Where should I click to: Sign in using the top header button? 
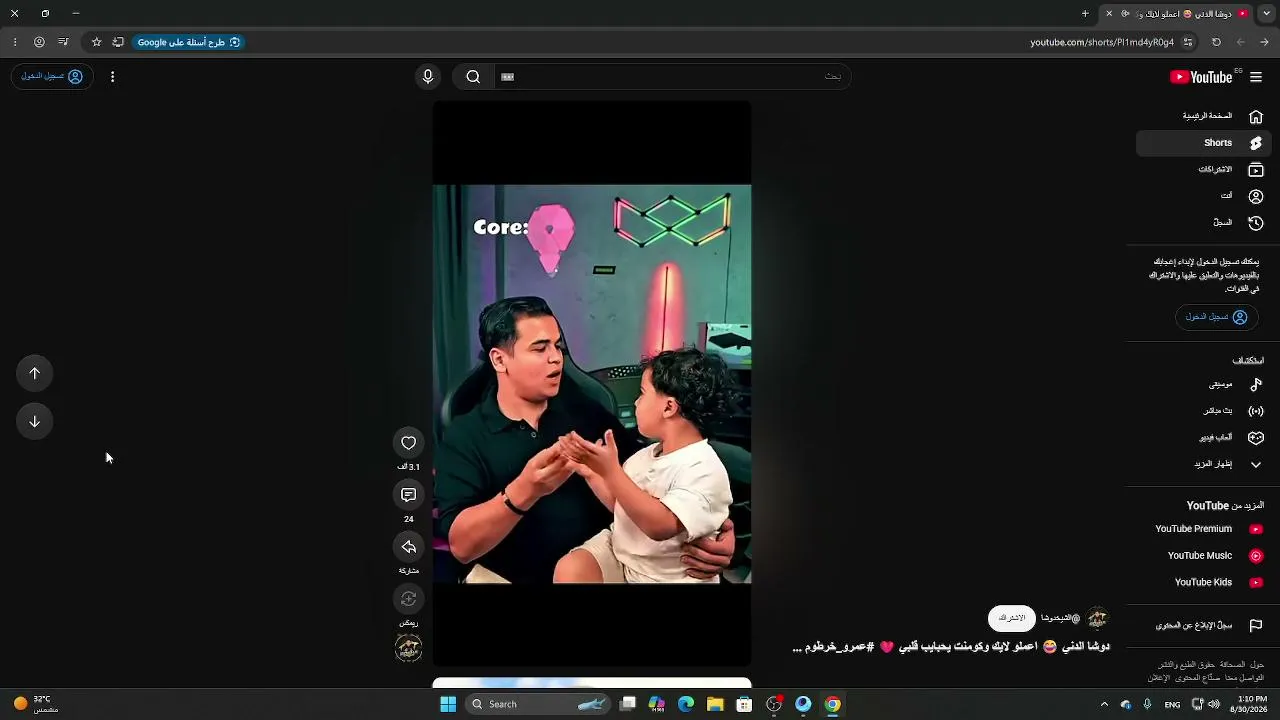pos(52,77)
